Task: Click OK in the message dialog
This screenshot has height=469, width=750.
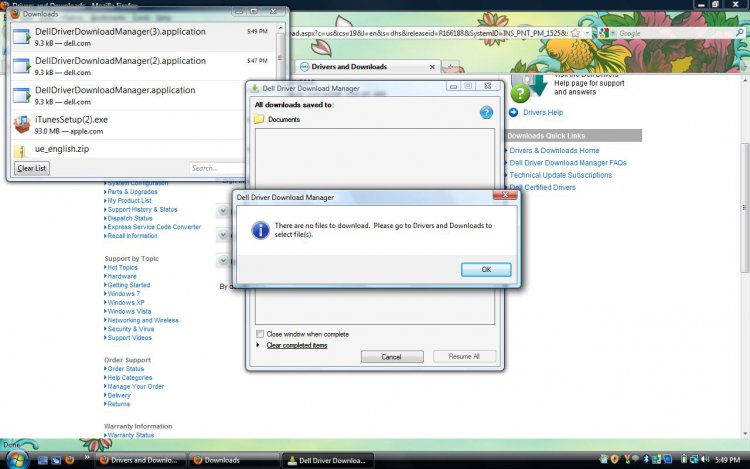Action: tap(486, 269)
